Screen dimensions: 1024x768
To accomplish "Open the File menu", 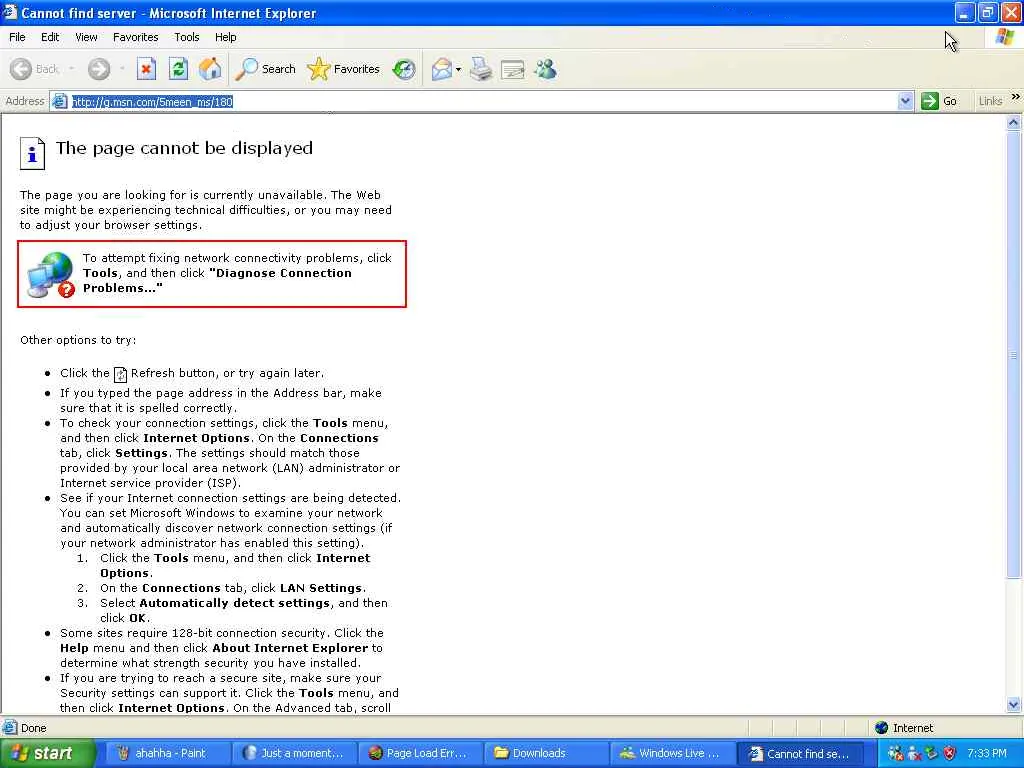I will coord(17,37).
